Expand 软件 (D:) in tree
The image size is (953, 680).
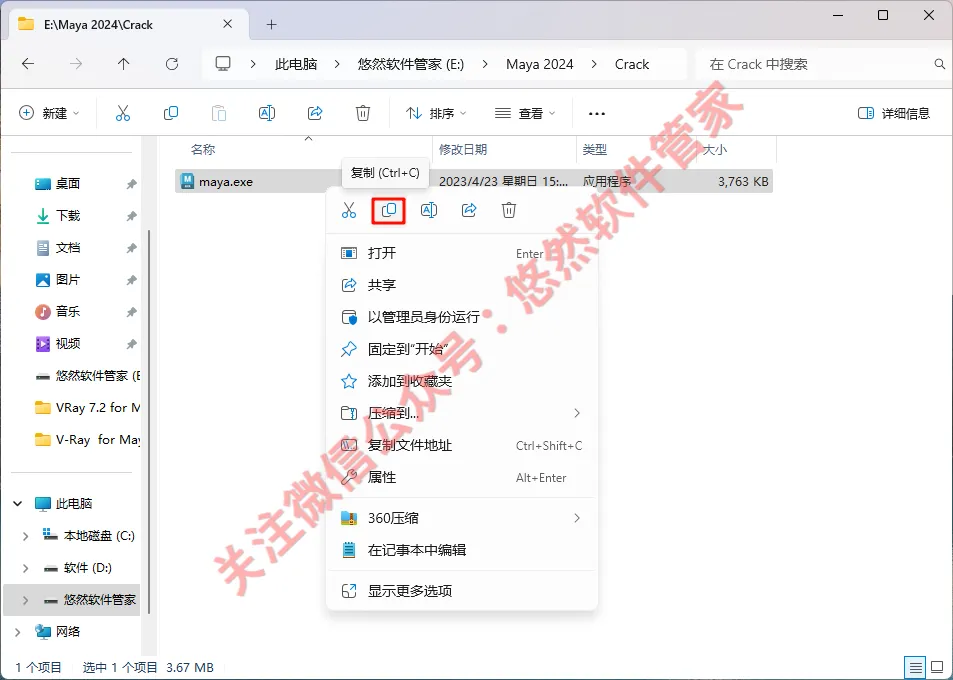click(26, 568)
